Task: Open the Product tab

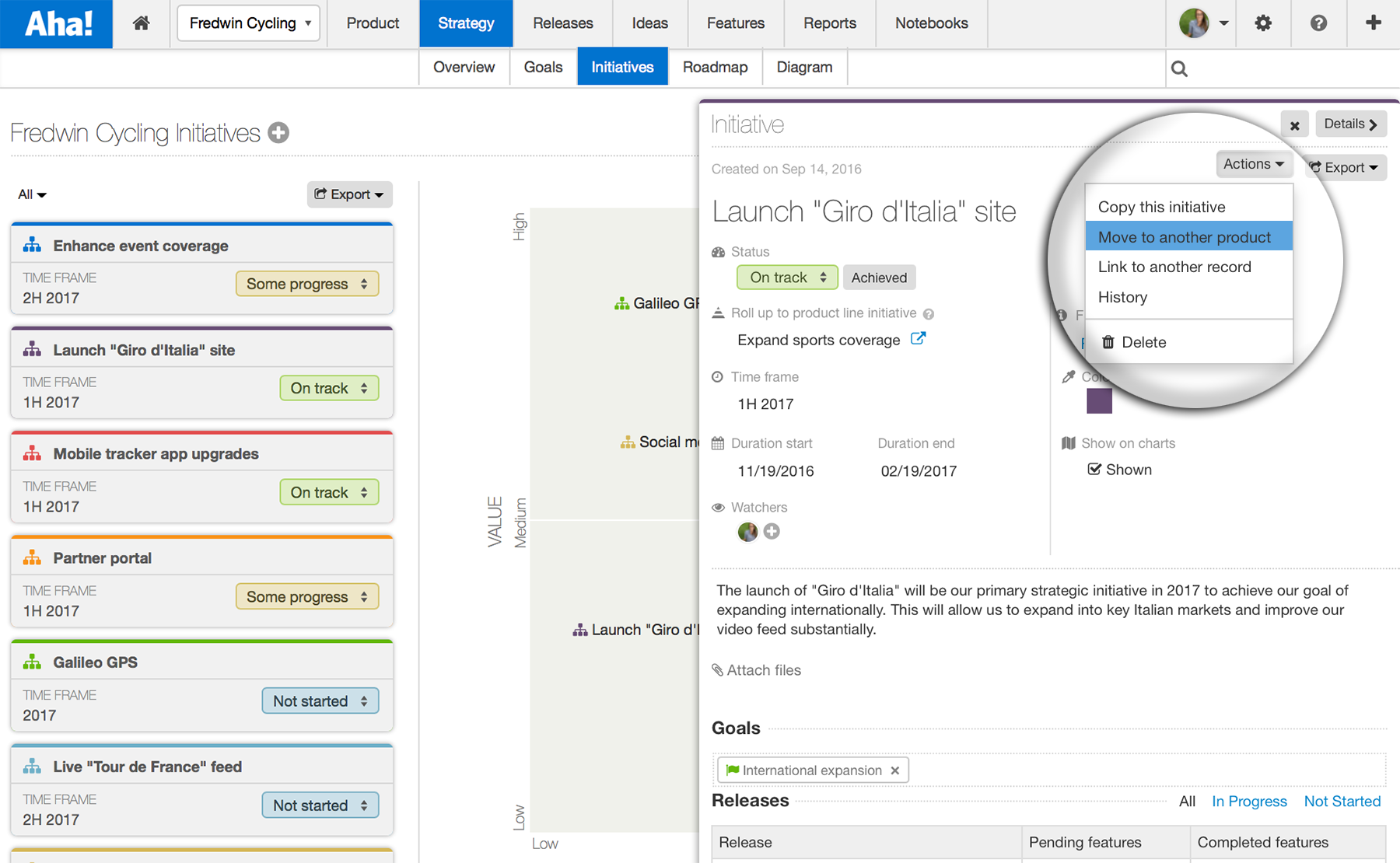Action: point(373,23)
